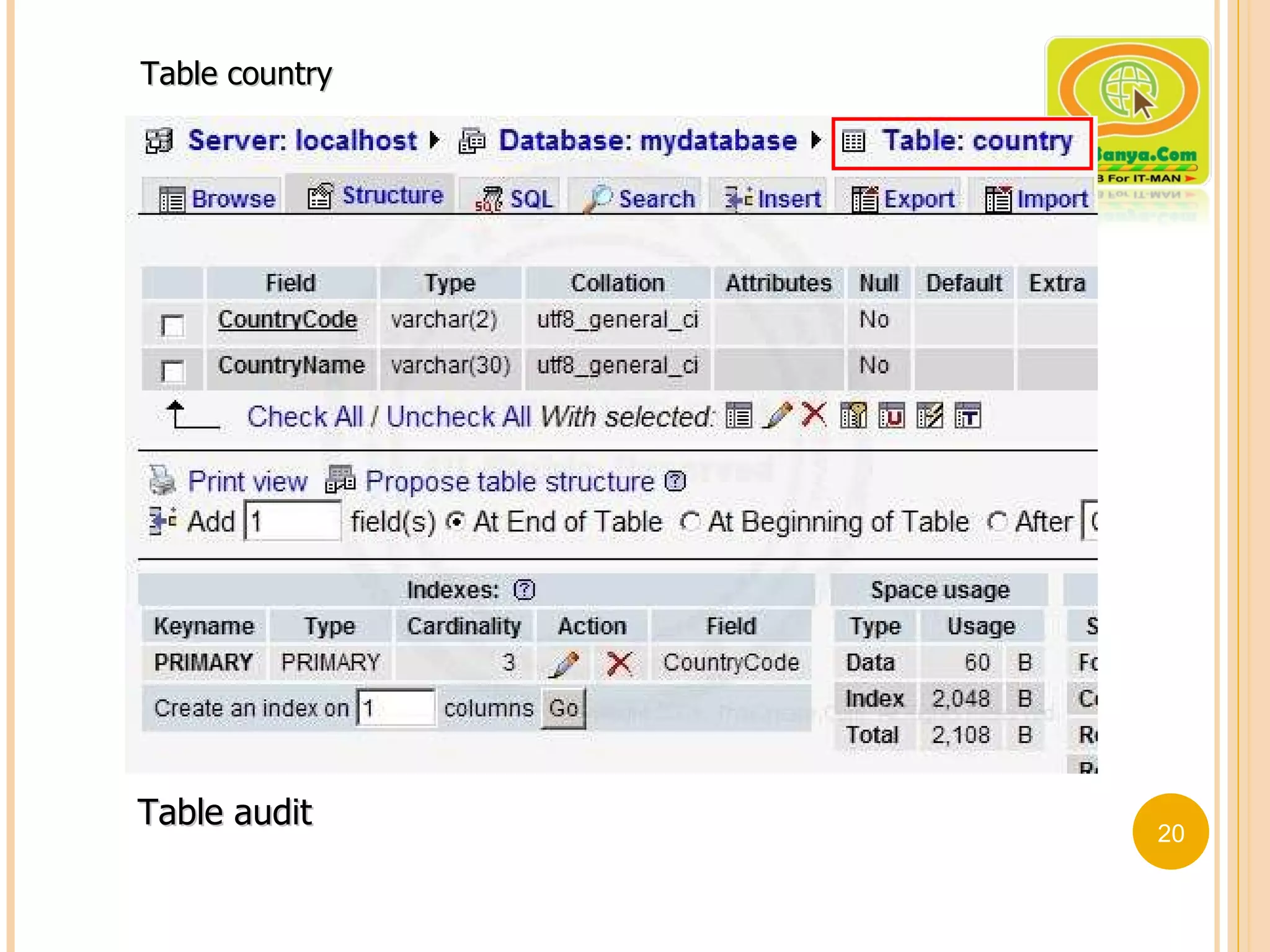Select the At End of Table radio
Screen dimensions: 1270x952
pos(456,522)
